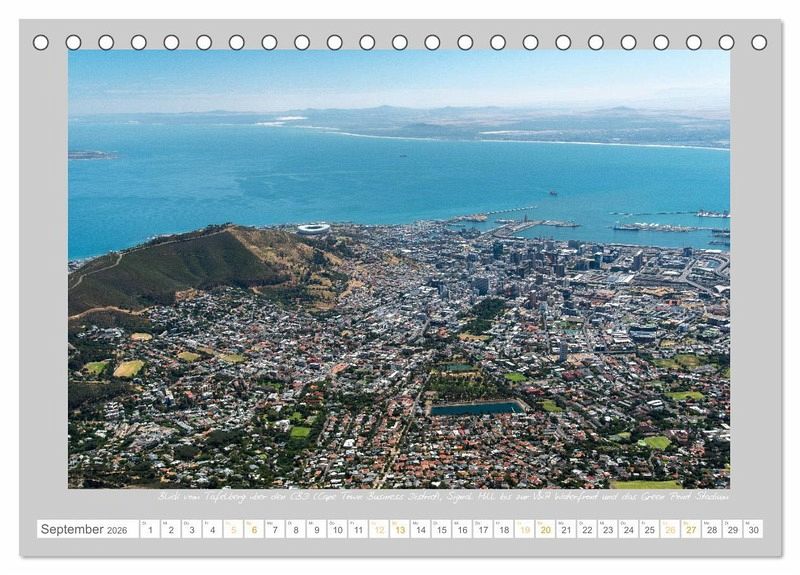Select day 1 in the calendar strip
The image size is (800, 575).
click(x=150, y=529)
